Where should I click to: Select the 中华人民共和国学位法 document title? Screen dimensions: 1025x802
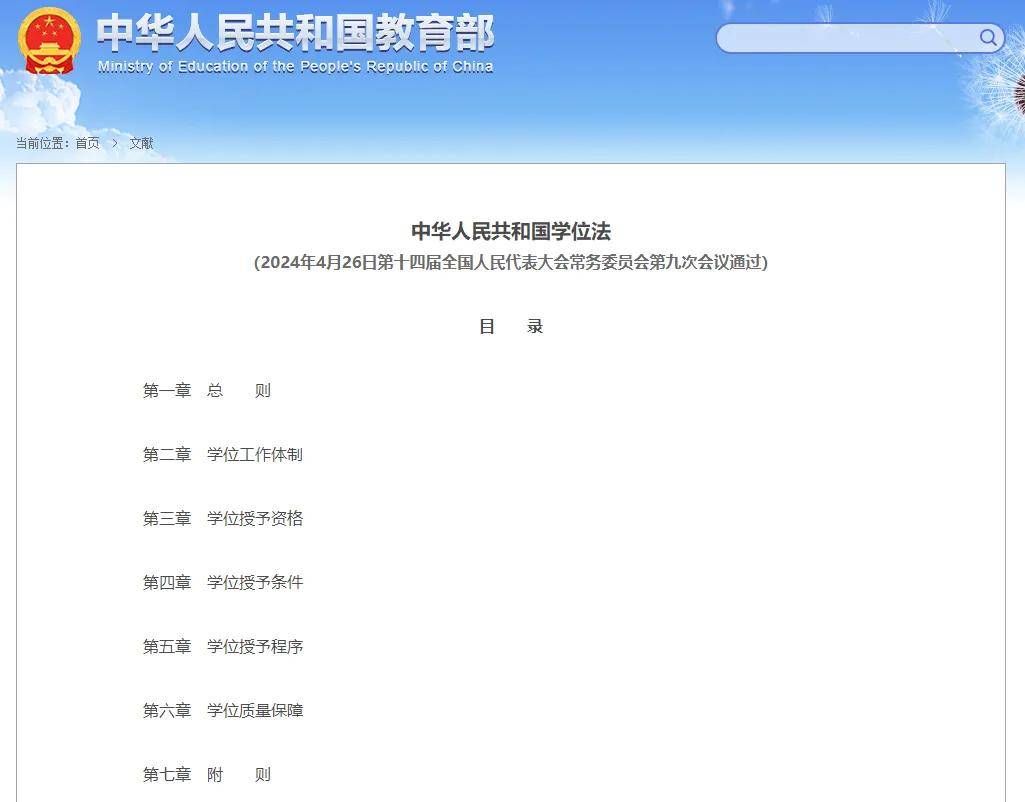(x=511, y=231)
